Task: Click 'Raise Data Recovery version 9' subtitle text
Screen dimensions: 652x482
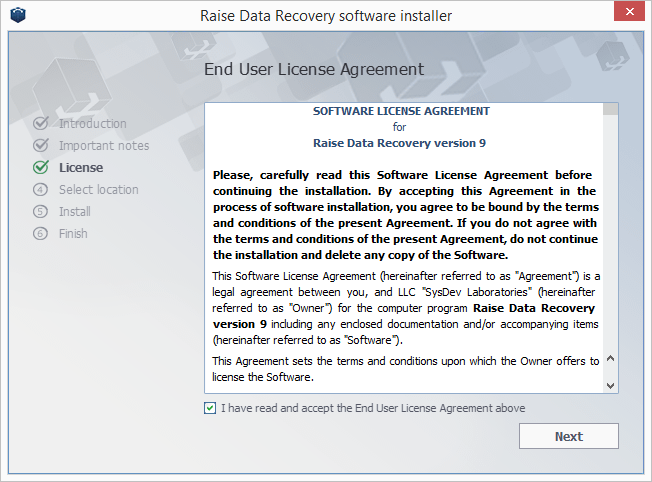Action: (399, 143)
